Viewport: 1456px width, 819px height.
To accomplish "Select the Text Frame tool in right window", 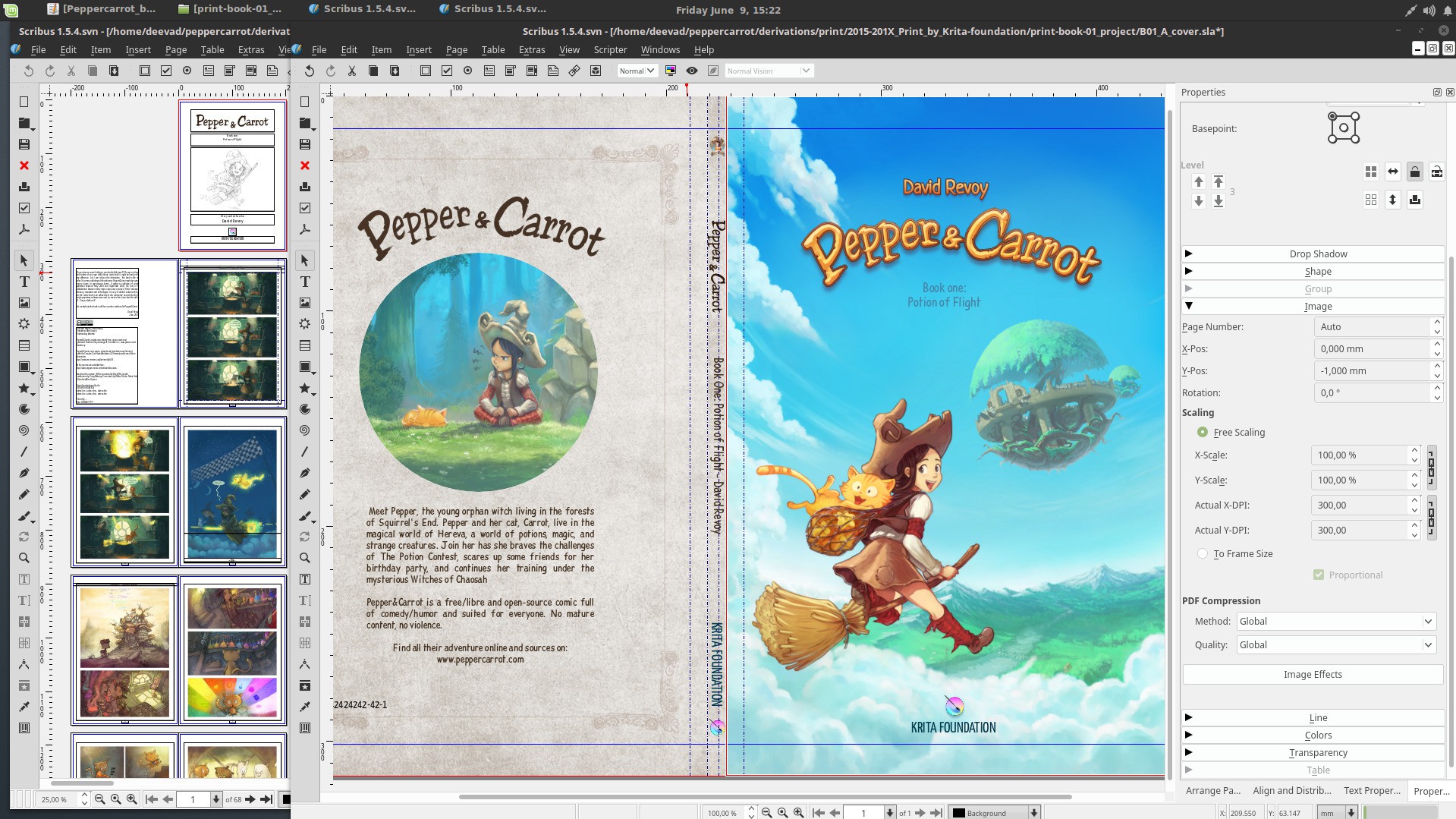I will click(305, 282).
